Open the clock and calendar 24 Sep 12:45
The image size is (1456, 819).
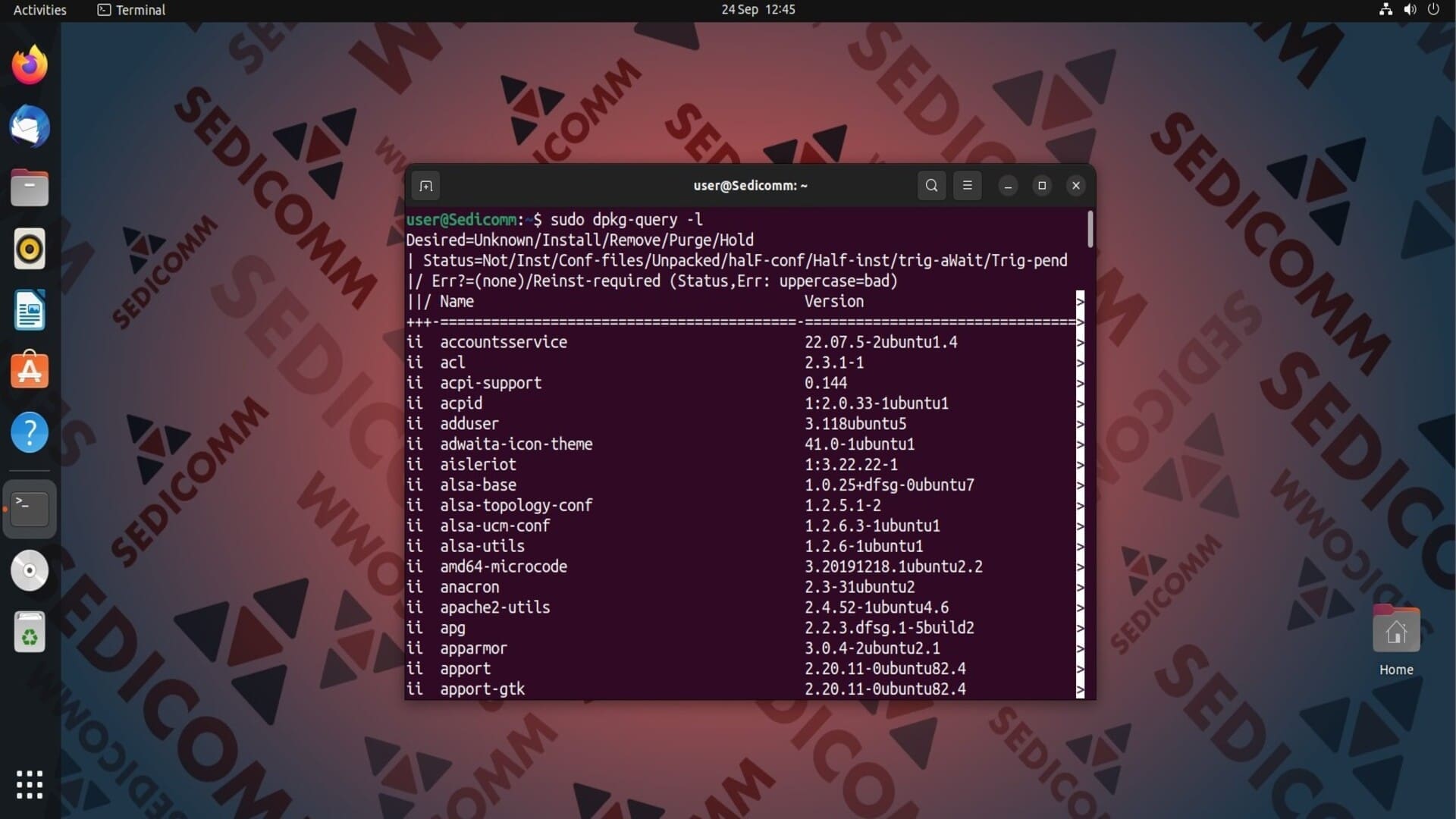pos(758,10)
